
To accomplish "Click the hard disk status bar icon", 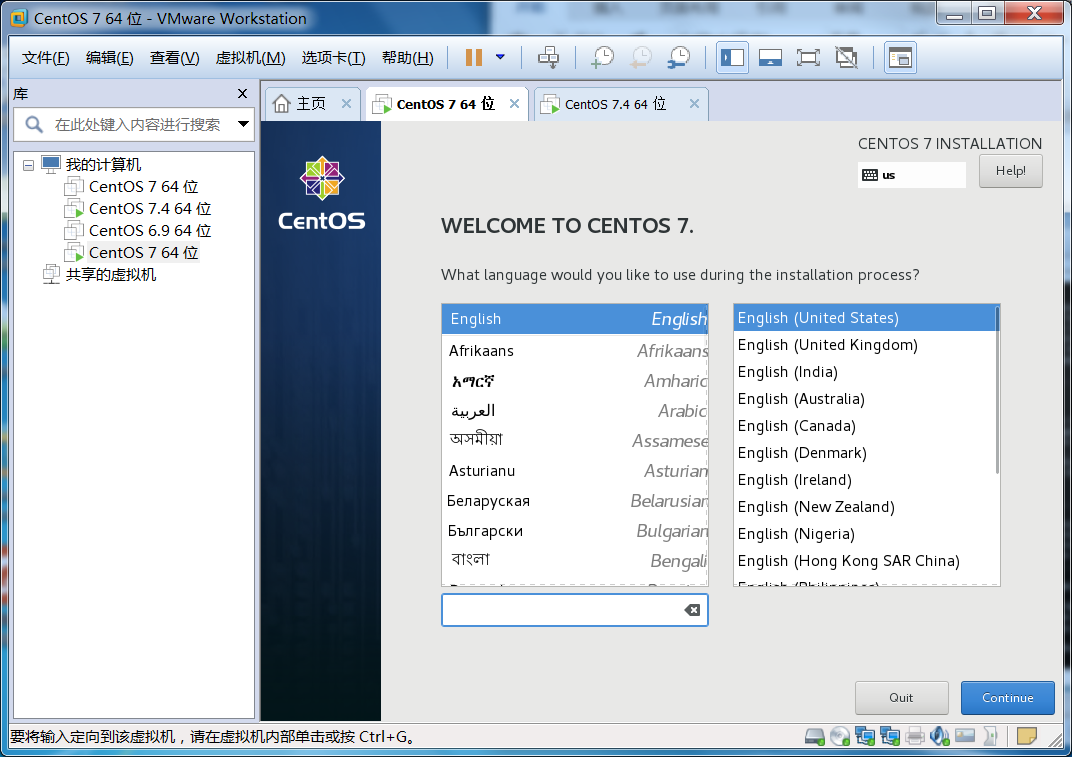I will tap(815, 736).
